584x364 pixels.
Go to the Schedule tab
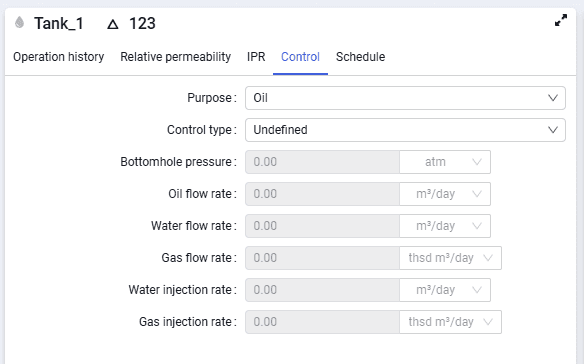pyautogui.click(x=360, y=57)
